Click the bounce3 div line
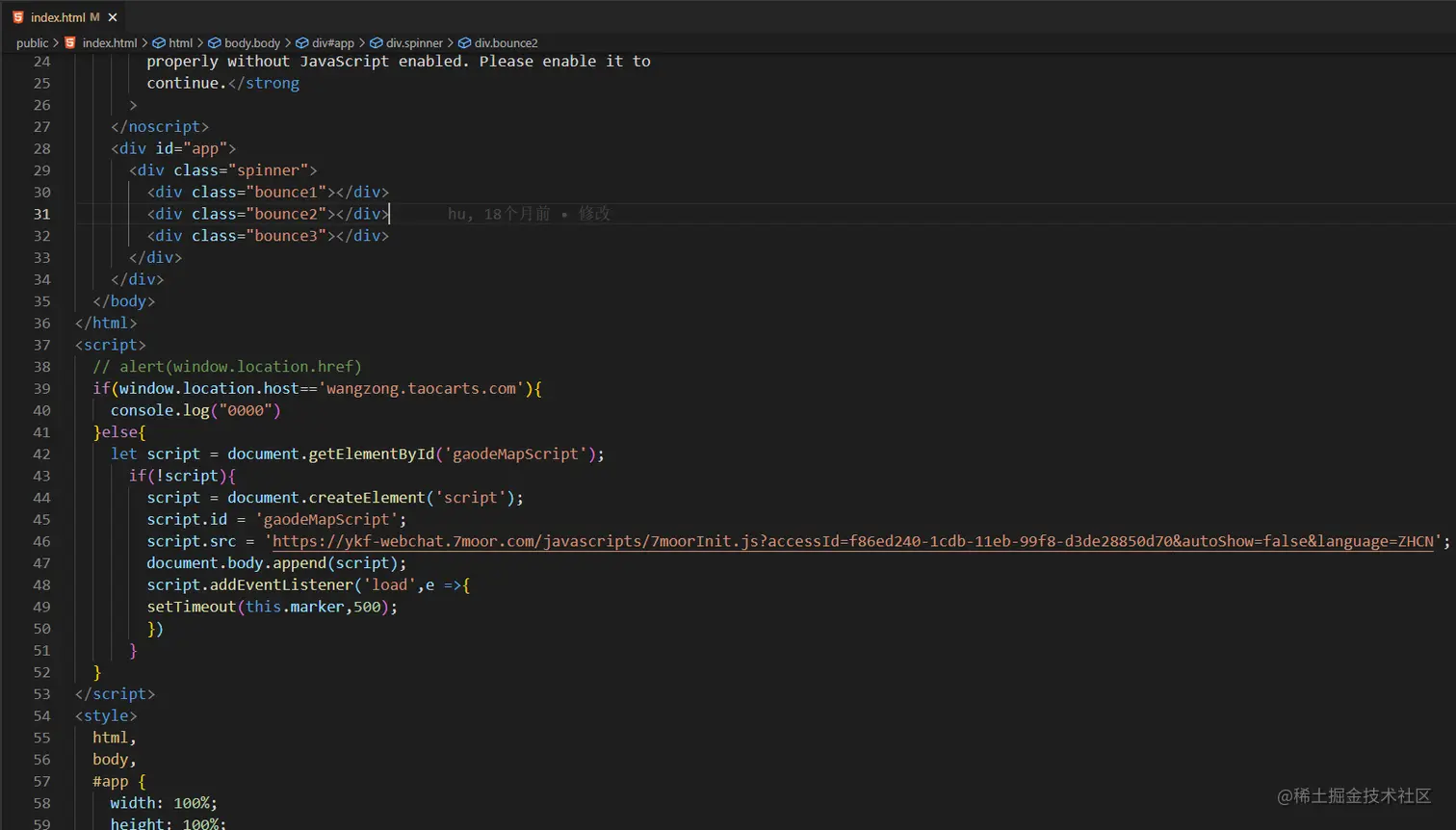Viewport: 1456px width, 830px height. 268,236
